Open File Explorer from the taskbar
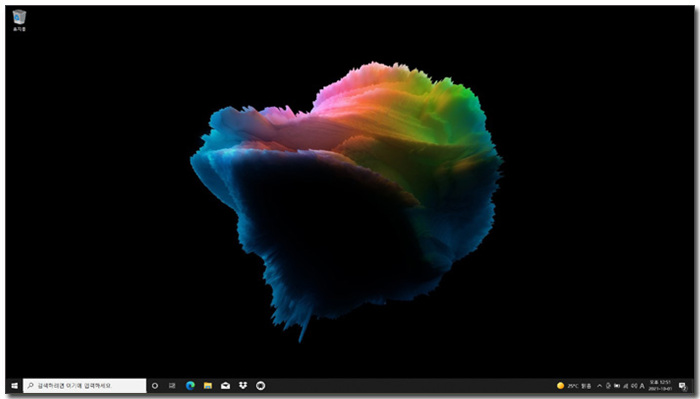The width and height of the screenshot is (700, 399). (x=208, y=386)
